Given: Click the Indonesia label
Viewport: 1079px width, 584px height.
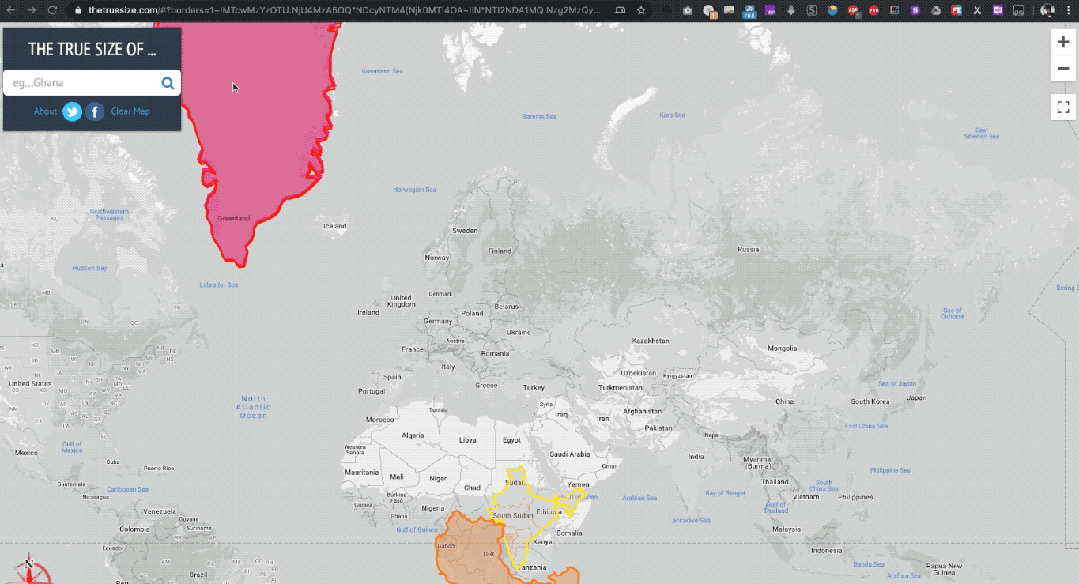Looking at the screenshot, I should tap(826, 550).
